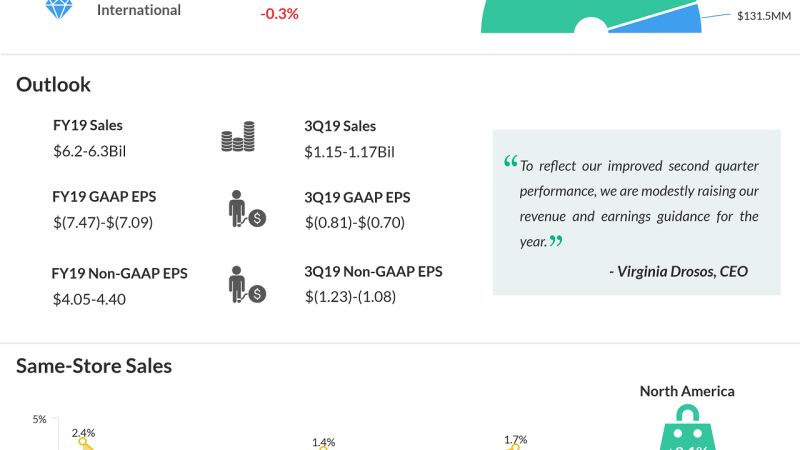Viewport: 800px width, 450px height.
Task: Click the Outlook section heading
Action: pyautogui.click(x=53, y=85)
